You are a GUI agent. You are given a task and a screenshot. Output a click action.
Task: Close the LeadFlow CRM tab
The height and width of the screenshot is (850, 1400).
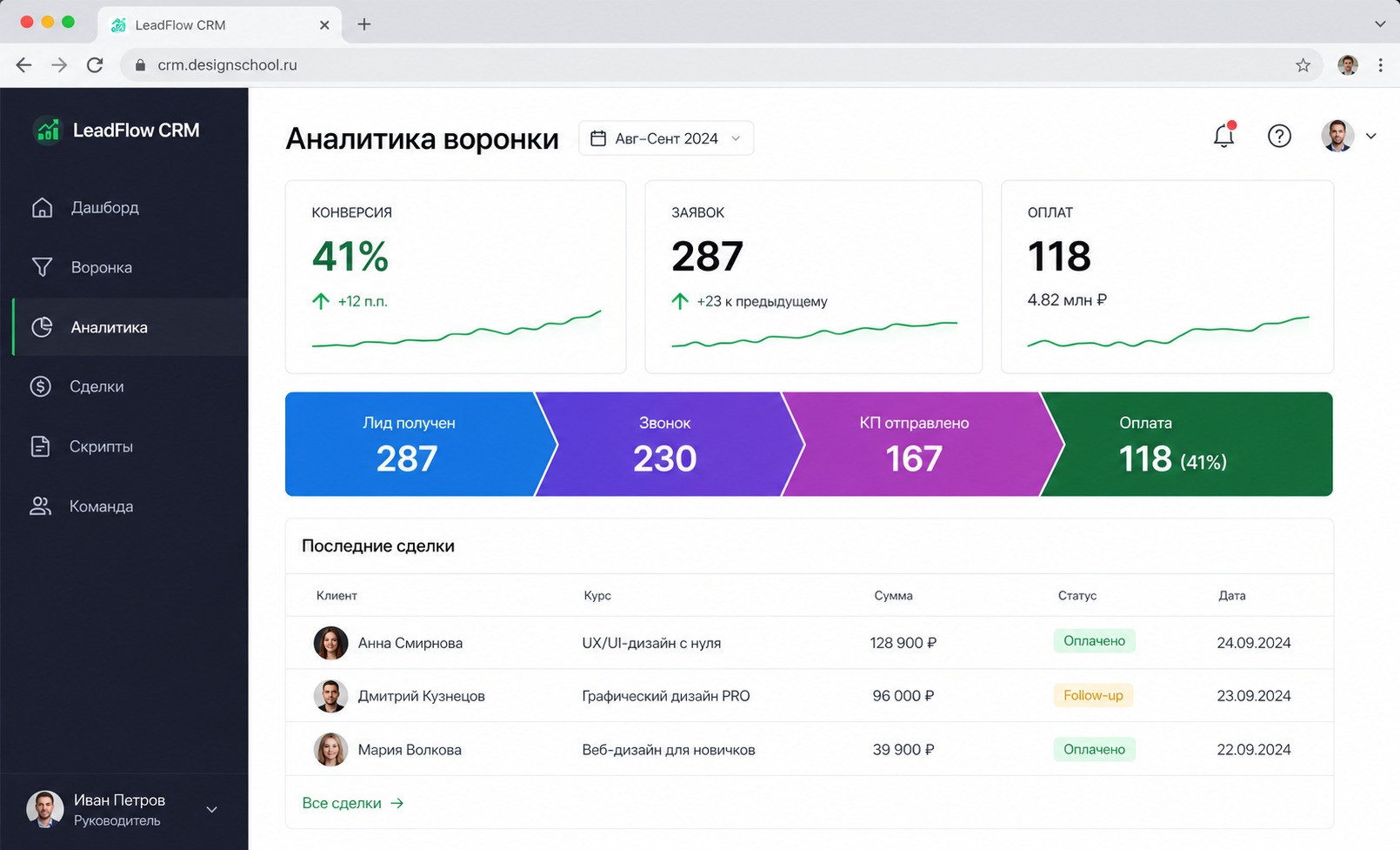324,25
